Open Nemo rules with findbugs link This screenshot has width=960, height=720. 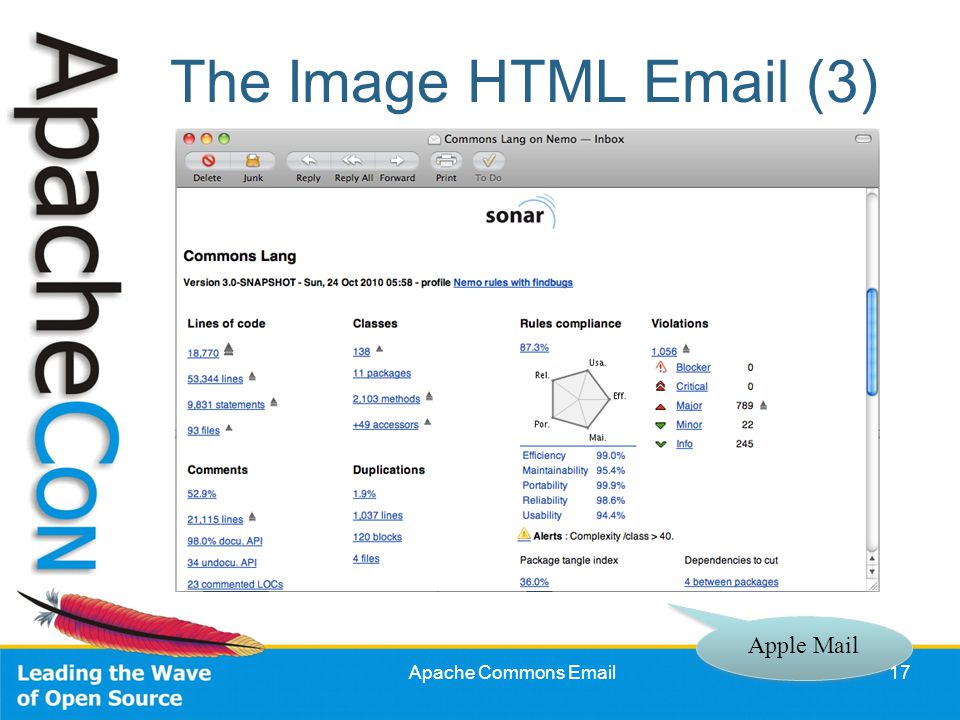[513, 282]
